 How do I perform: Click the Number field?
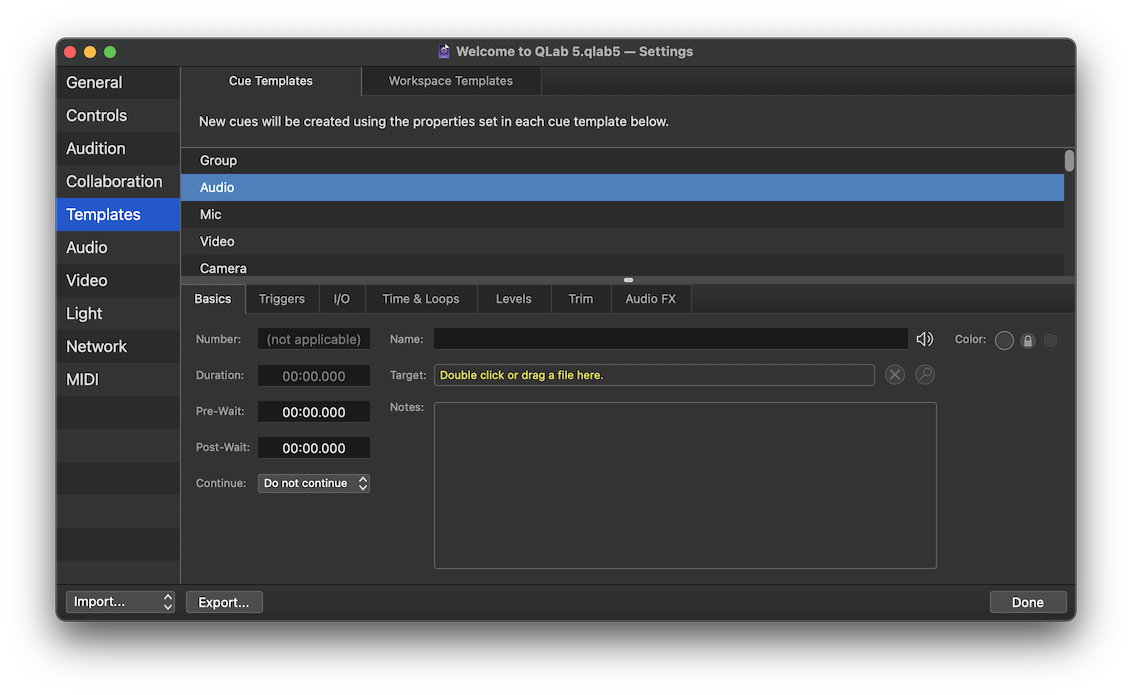[314, 339]
